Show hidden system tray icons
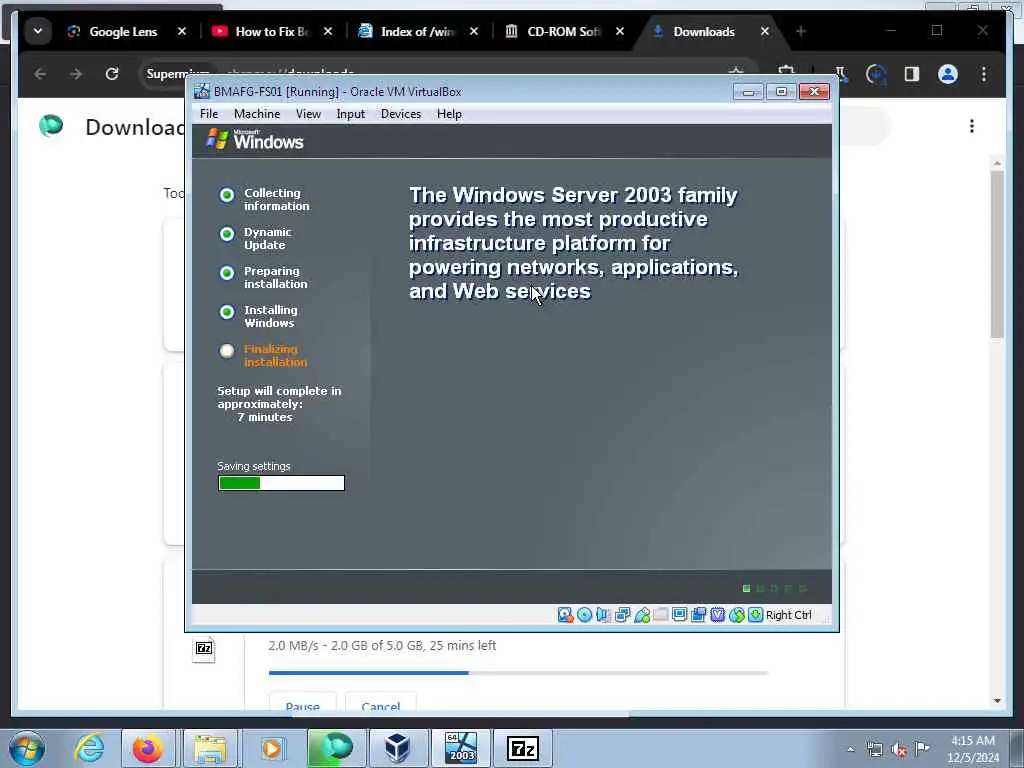The height and width of the screenshot is (768, 1024). [850, 749]
